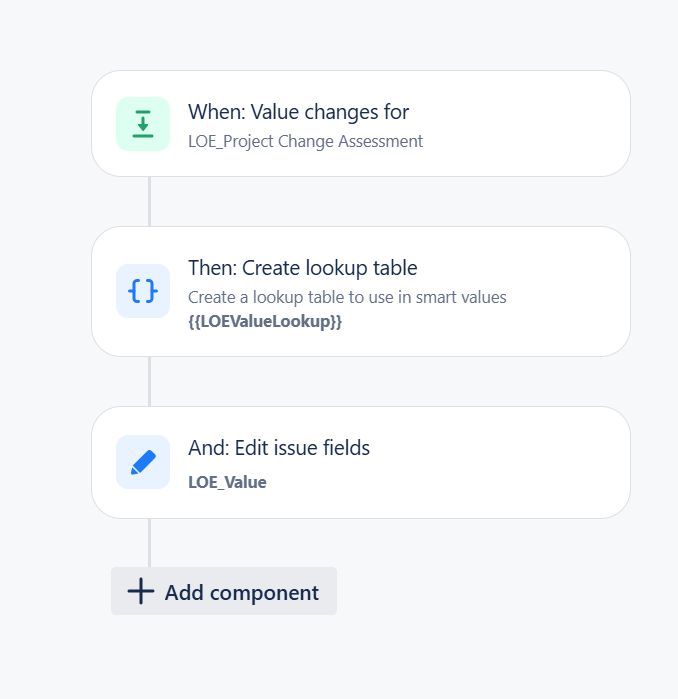The image size is (678, 699).
Task: Open the 'Then: Create lookup table' title
Action: (x=303, y=268)
